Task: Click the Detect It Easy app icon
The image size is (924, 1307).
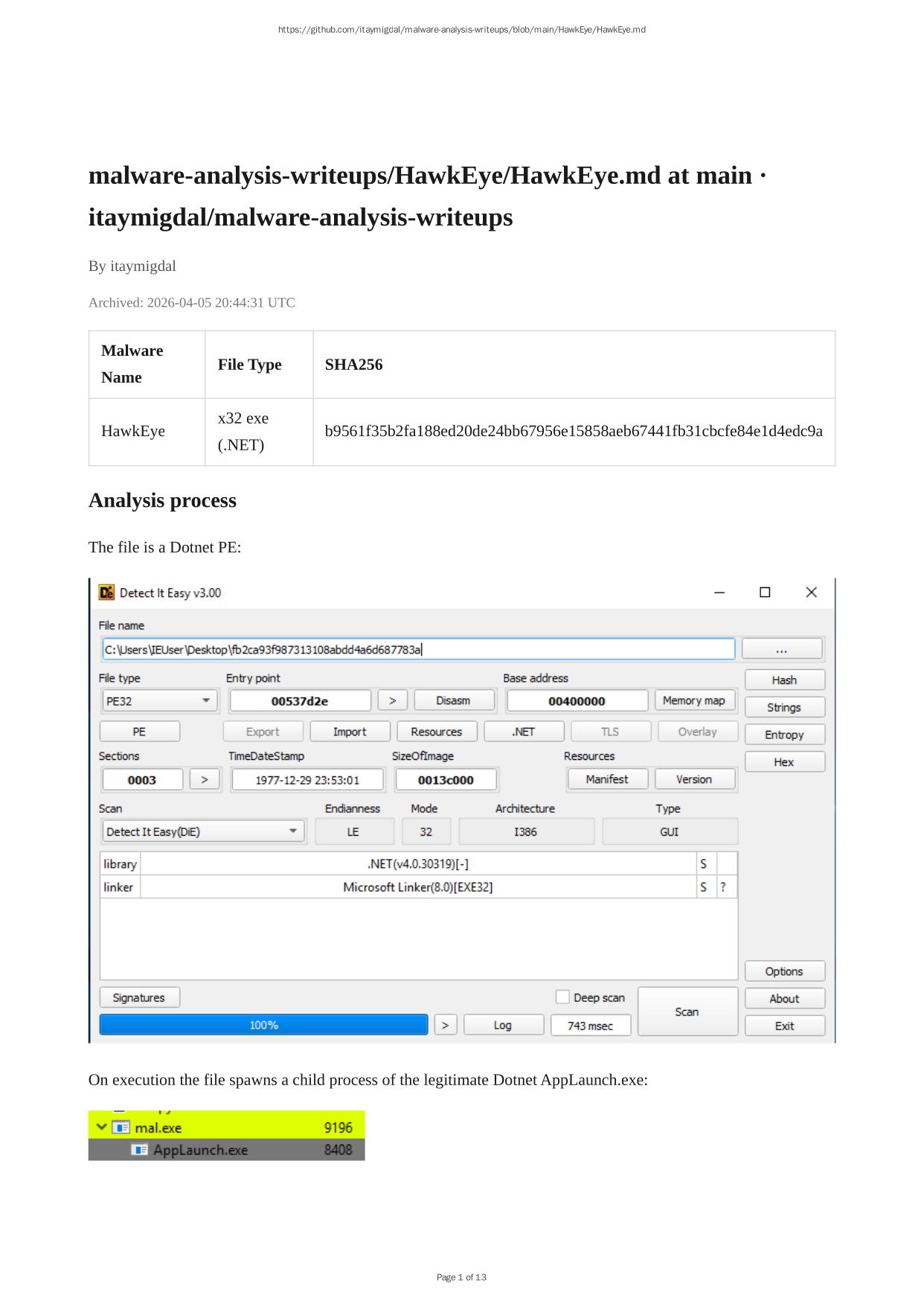Action: pos(106,592)
